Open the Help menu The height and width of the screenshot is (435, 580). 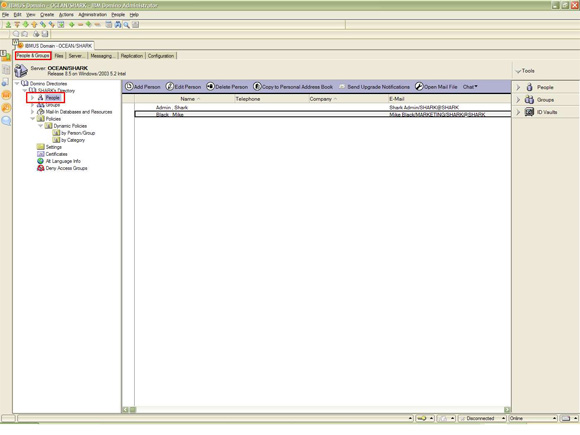tap(134, 14)
